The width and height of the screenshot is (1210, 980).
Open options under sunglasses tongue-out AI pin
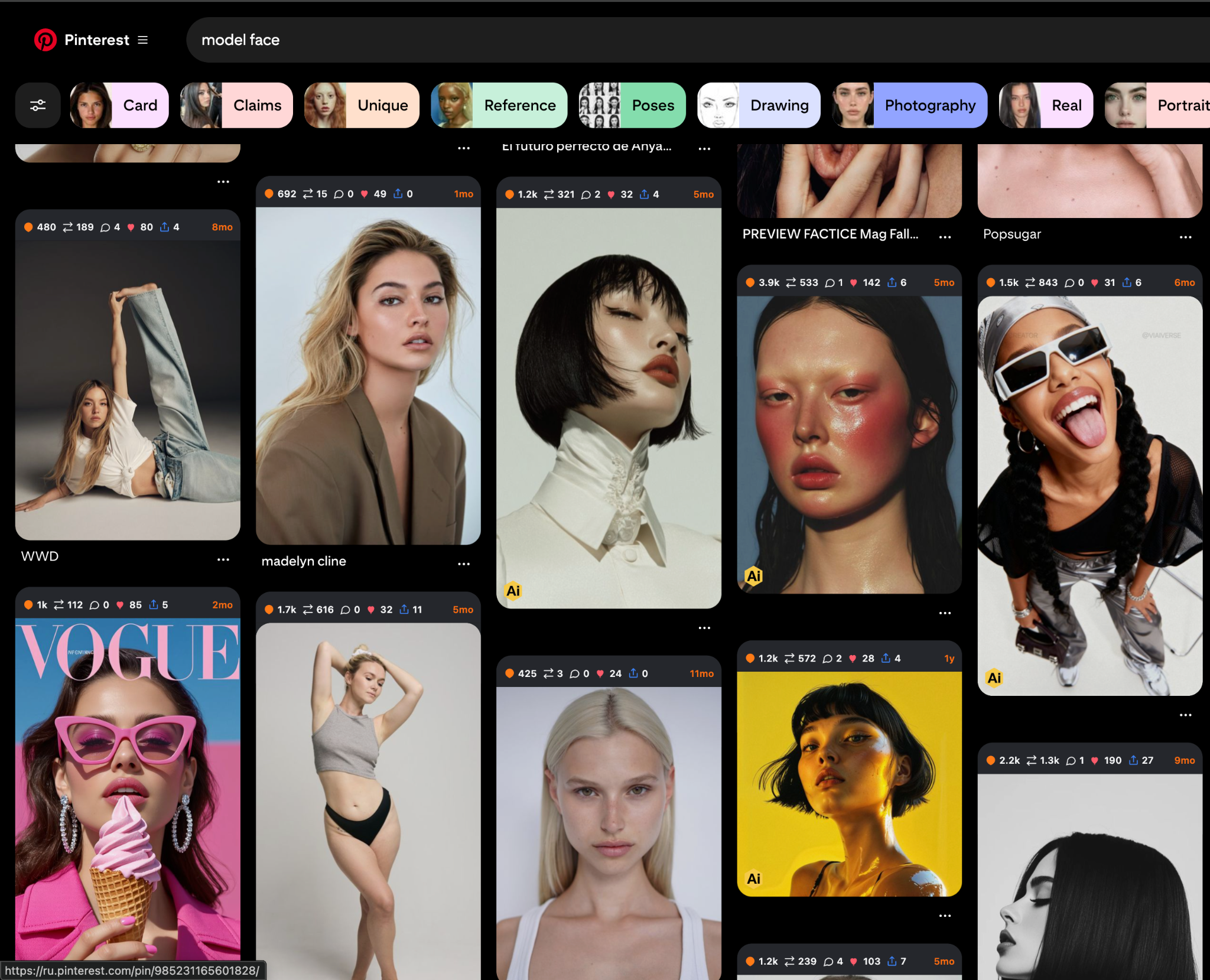point(1186,715)
